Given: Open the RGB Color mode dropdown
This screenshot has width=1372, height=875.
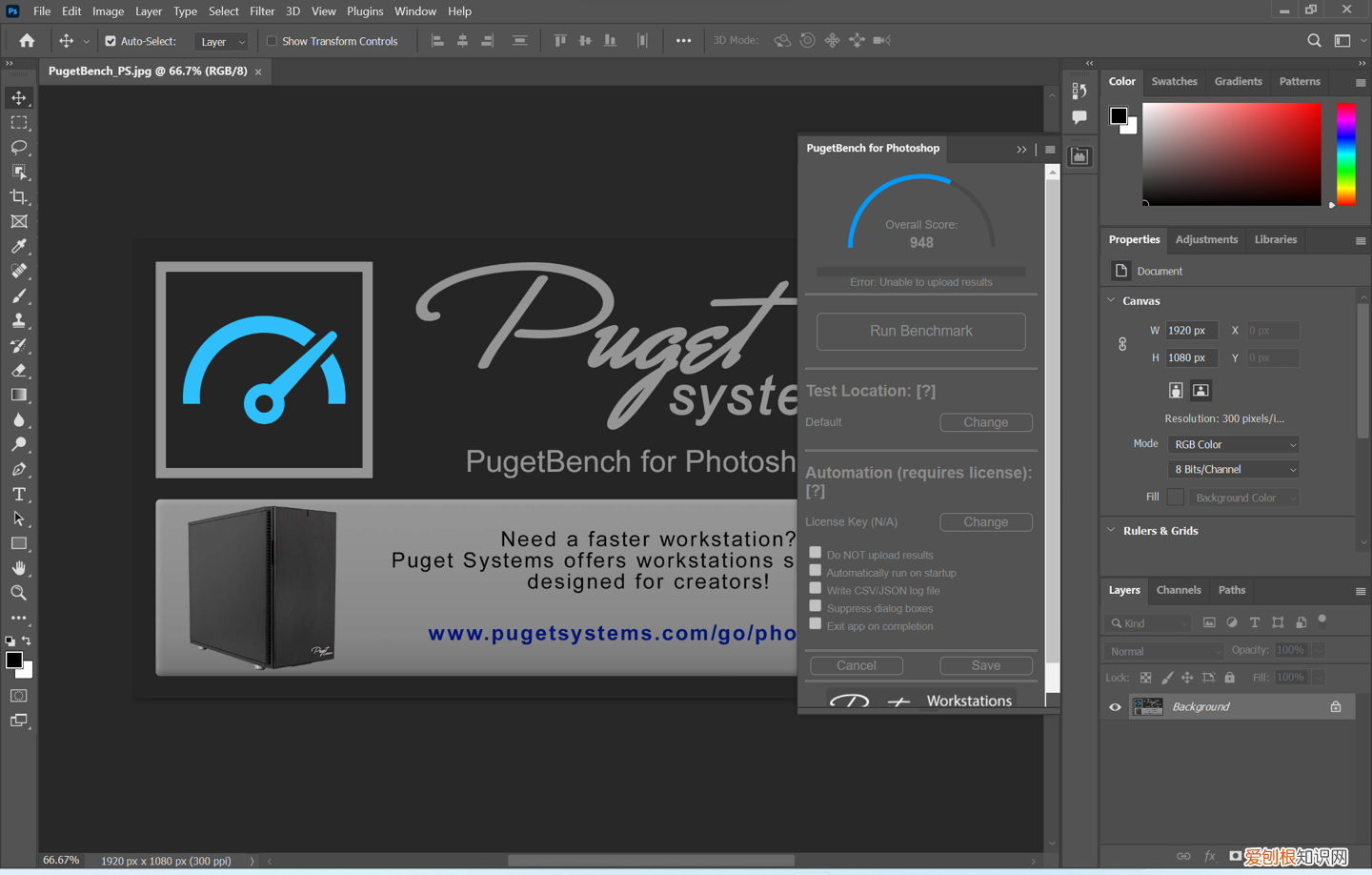Looking at the screenshot, I should (x=1233, y=444).
